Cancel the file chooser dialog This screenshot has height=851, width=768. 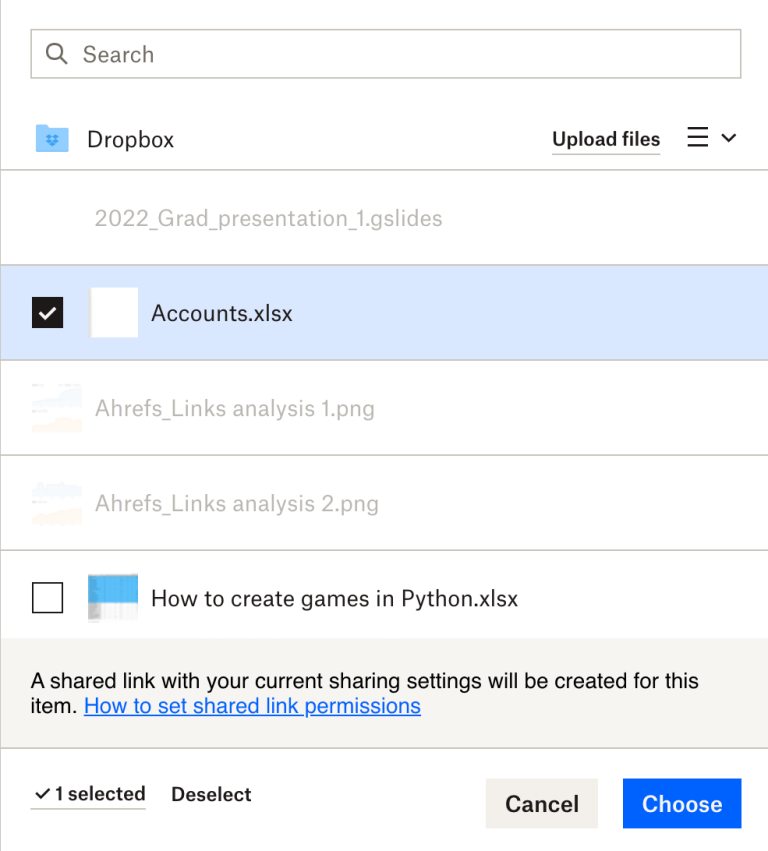(x=541, y=804)
